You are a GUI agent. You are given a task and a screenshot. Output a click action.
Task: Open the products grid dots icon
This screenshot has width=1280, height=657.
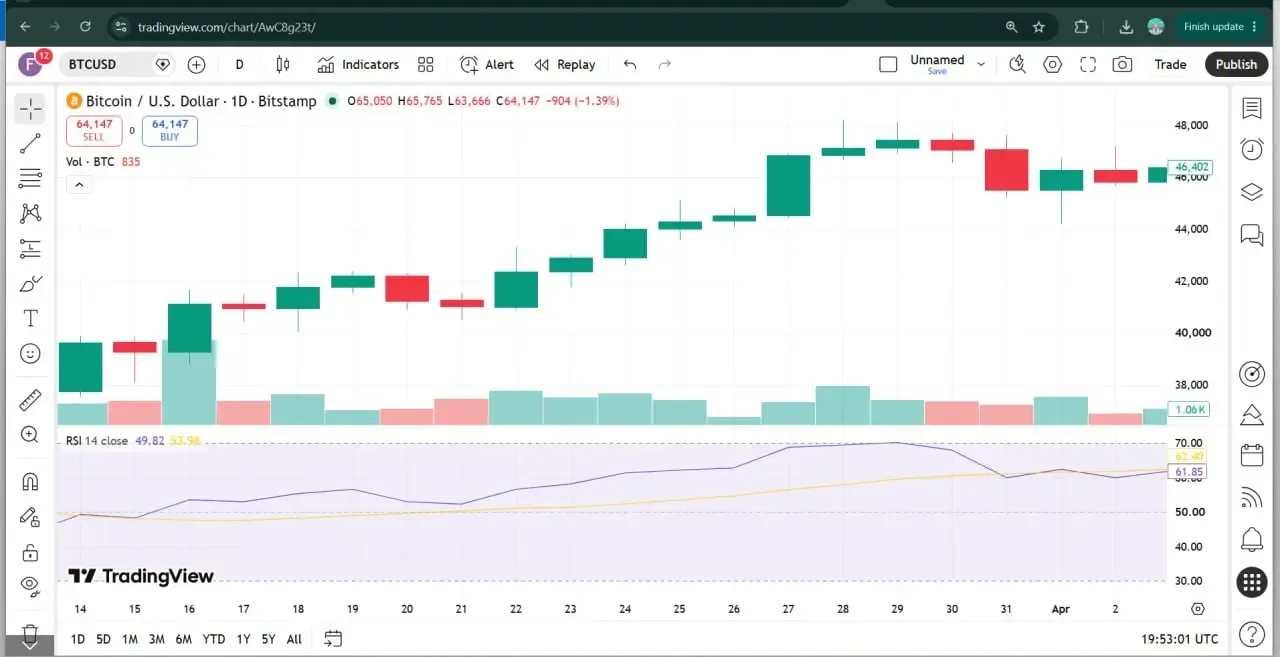point(1252,582)
